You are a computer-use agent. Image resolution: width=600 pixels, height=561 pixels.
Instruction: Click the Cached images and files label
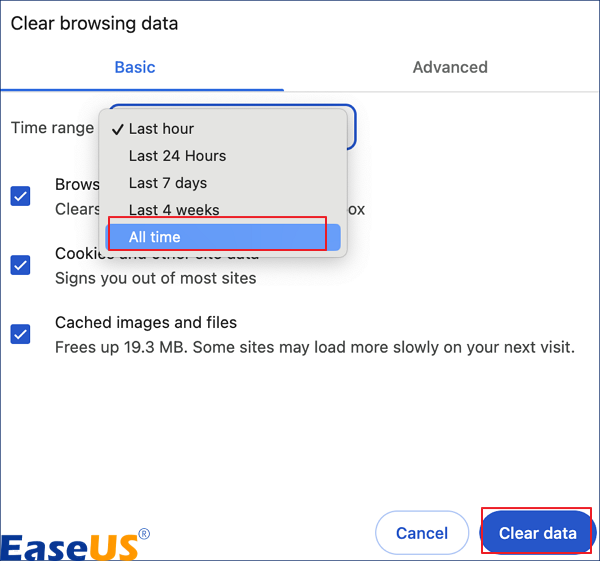click(146, 323)
